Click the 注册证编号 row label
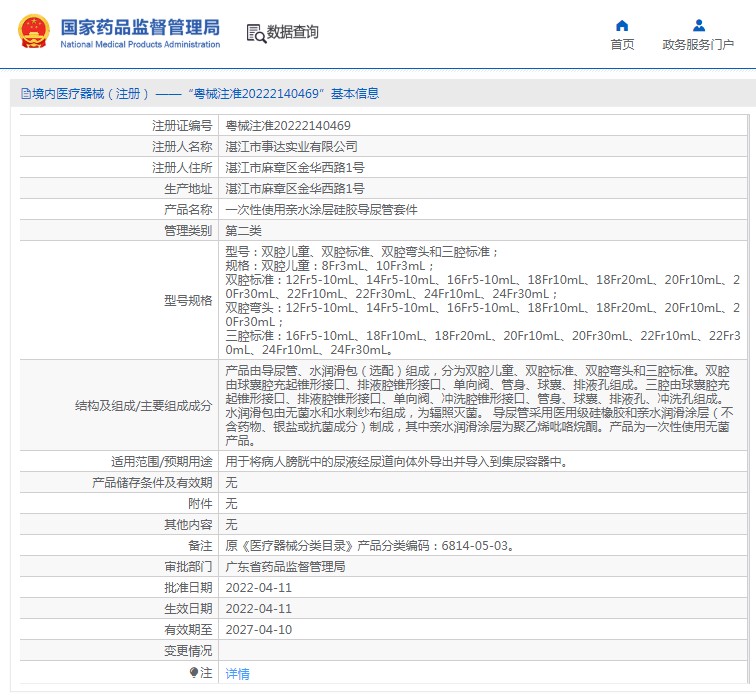 (182, 126)
